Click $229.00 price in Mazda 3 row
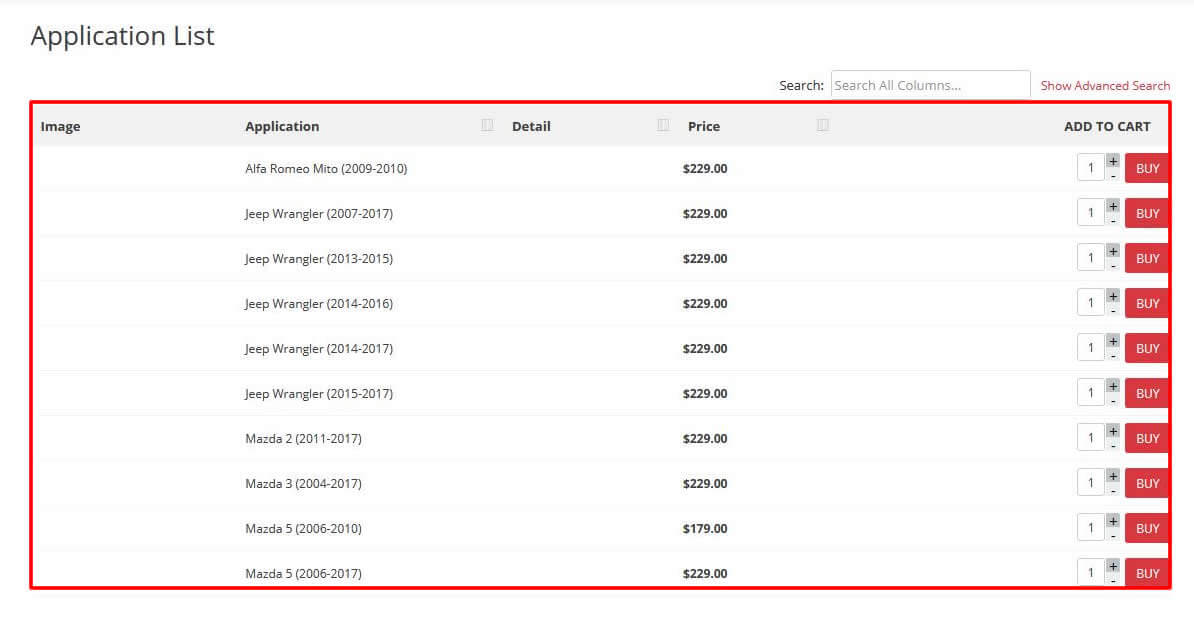Screen dimensions: 1194x617 coord(705,483)
